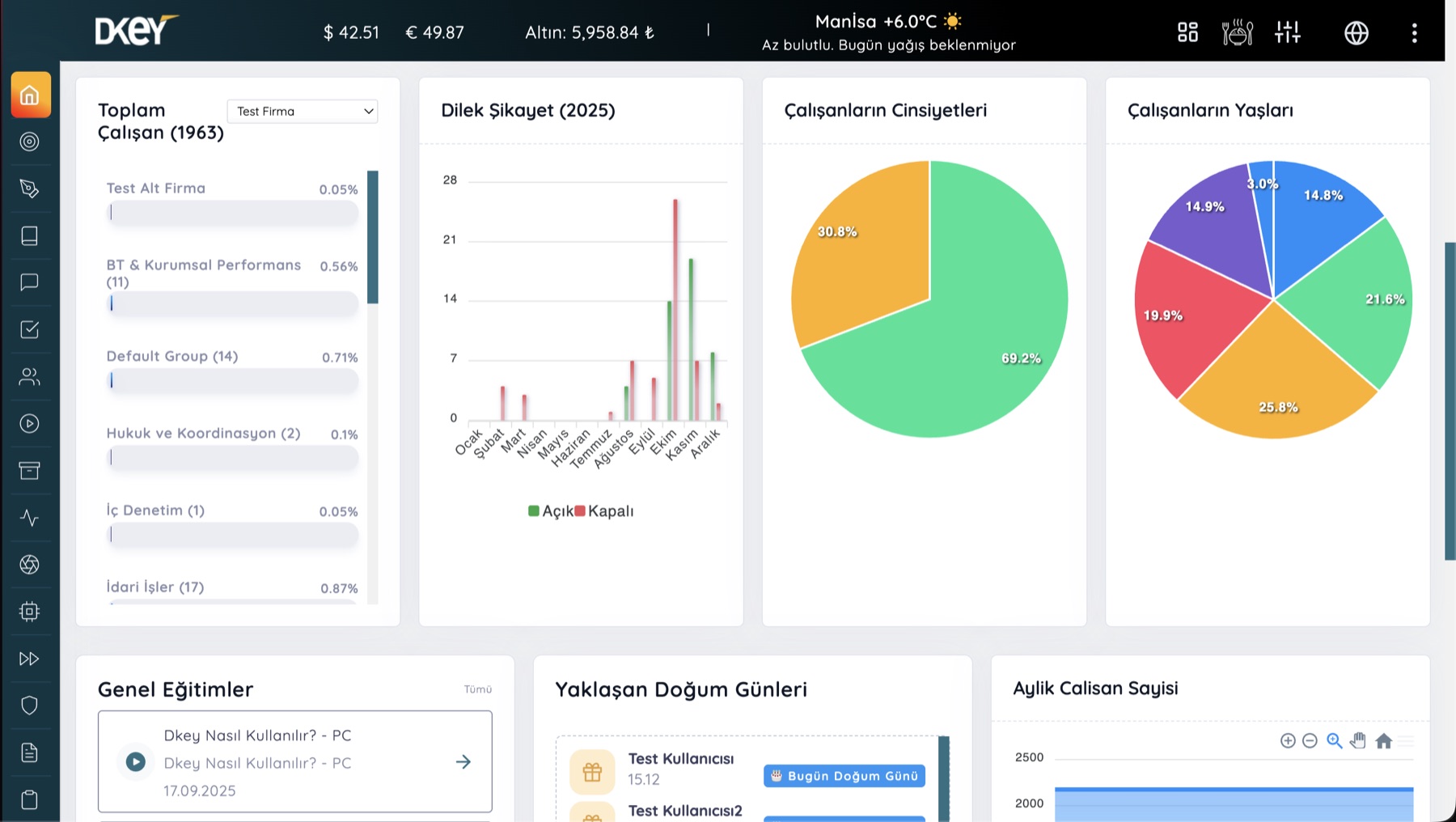Click the Test Alt Firma row label

tap(156, 189)
